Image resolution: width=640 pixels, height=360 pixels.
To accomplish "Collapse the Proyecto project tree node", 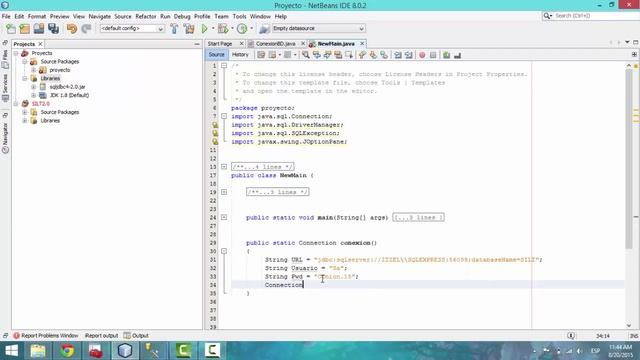I will click(x=16, y=53).
